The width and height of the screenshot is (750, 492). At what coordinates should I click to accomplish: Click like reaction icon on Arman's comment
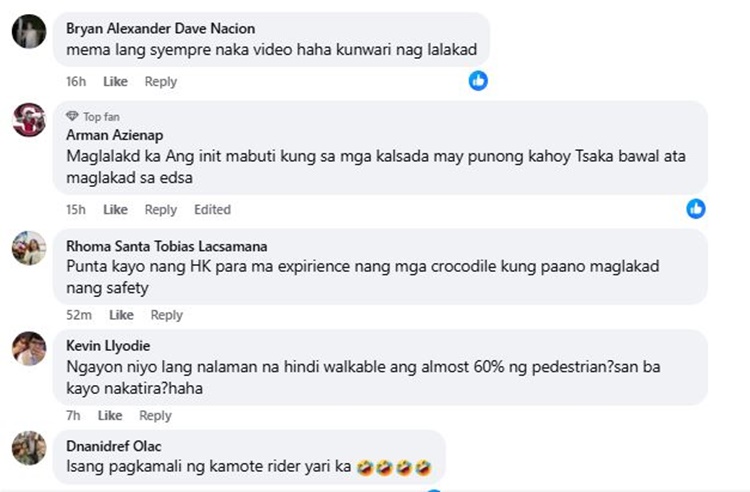(696, 208)
